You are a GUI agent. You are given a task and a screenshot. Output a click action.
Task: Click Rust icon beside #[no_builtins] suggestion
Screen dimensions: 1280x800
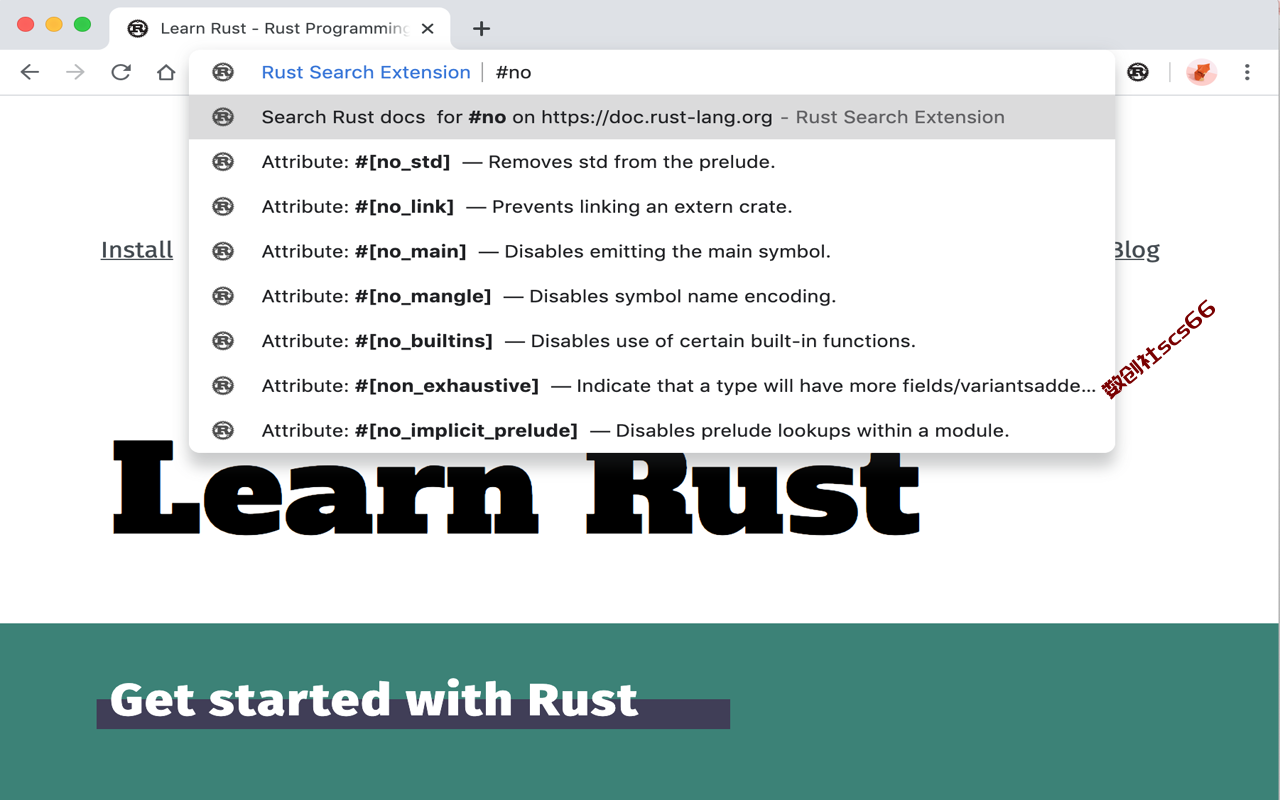pyautogui.click(x=223, y=341)
